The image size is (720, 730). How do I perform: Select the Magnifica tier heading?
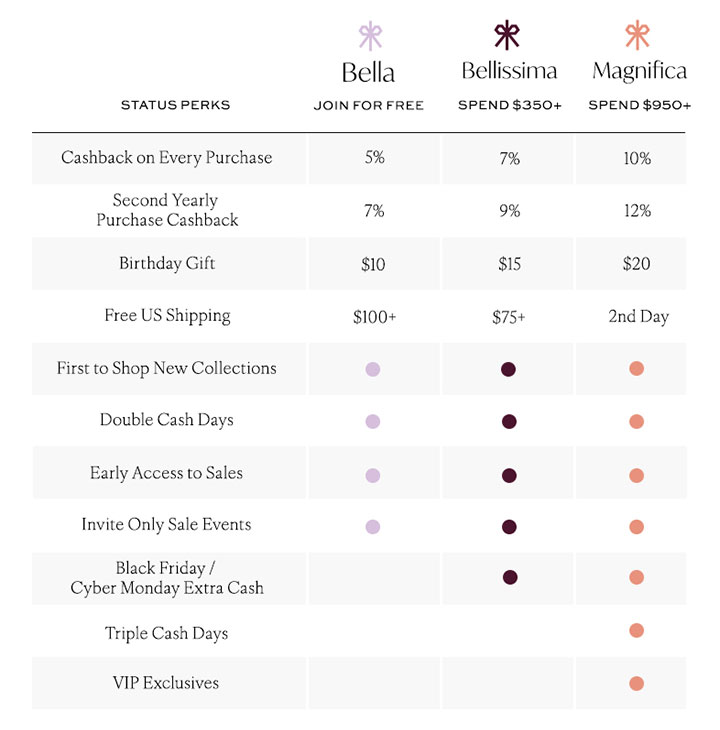point(639,71)
